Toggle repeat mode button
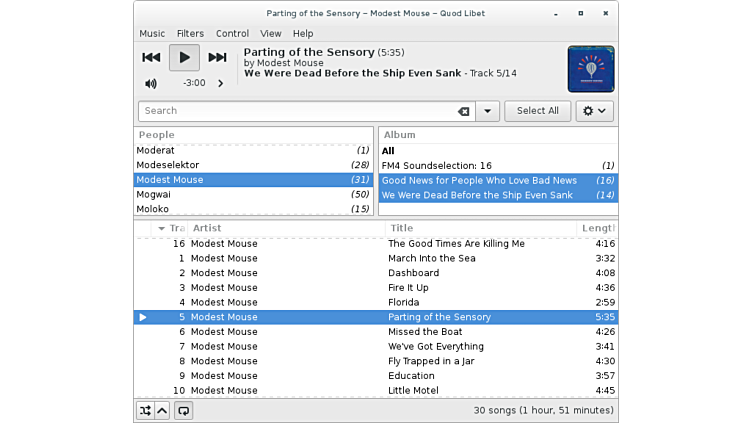The image size is (752, 423). 184,411
